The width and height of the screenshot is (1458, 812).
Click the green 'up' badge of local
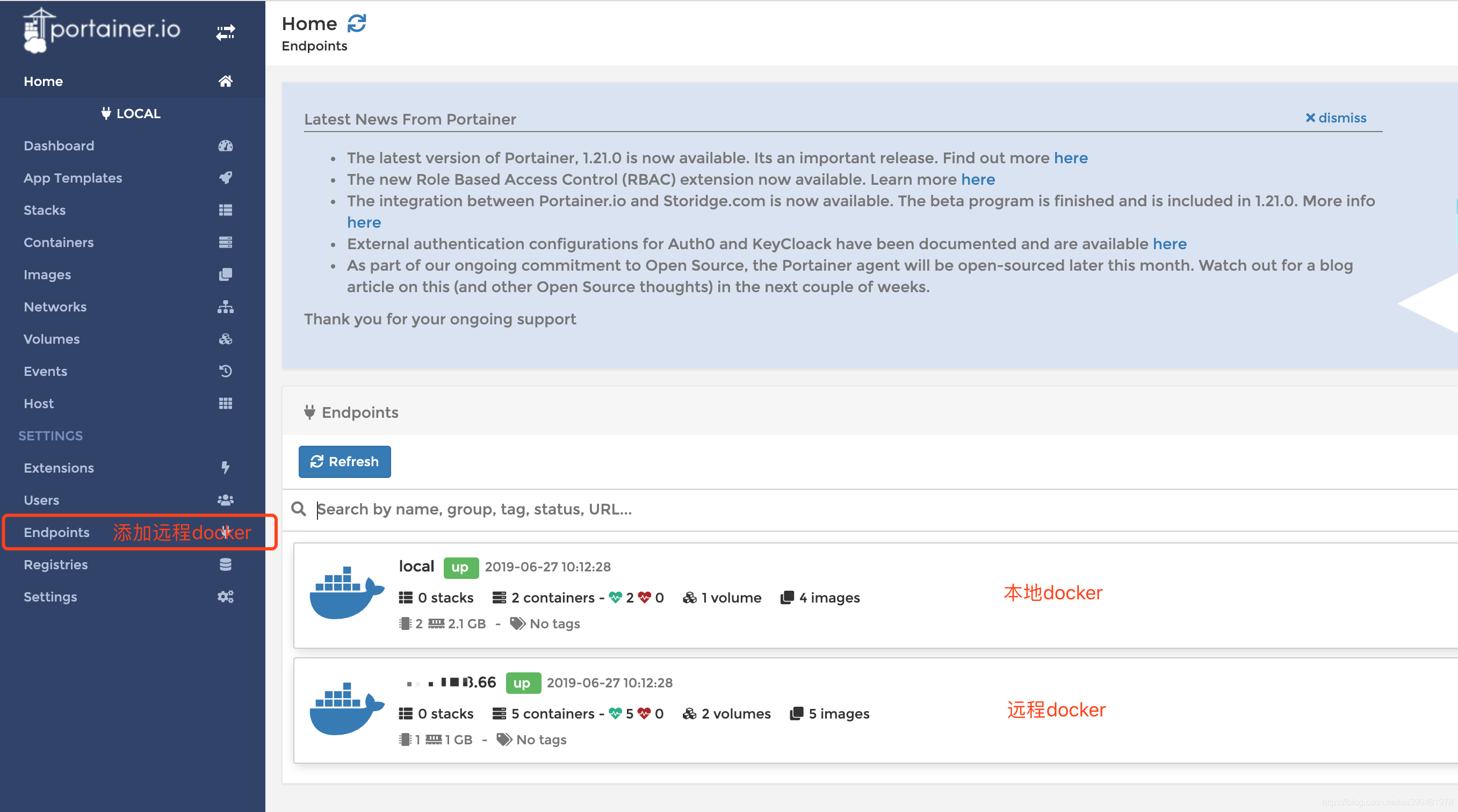[461, 567]
